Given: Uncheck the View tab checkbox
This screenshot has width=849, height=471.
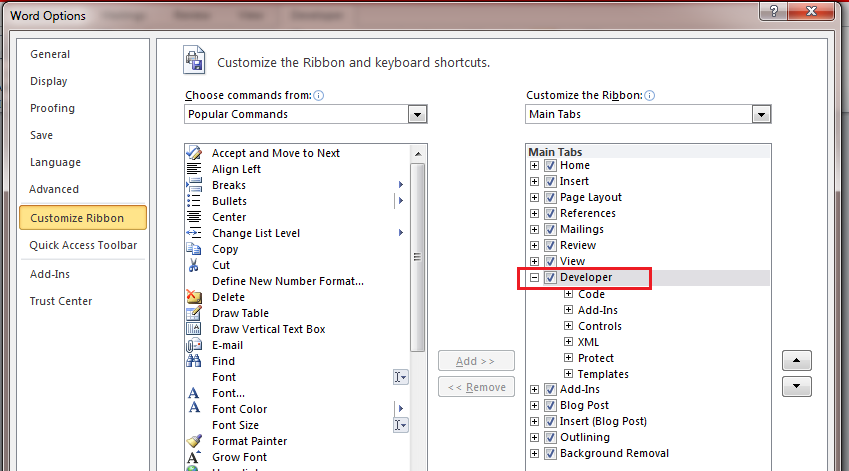Looking at the screenshot, I should coord(551,261).
